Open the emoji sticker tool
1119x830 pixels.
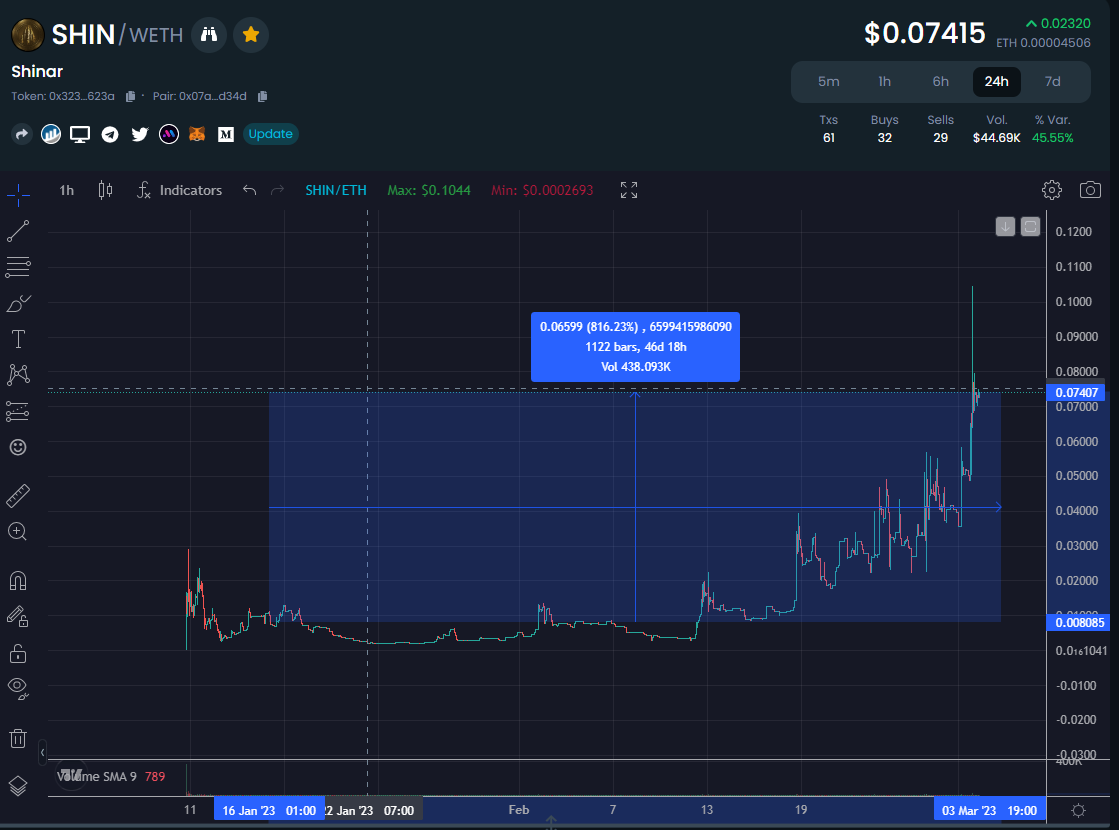(x=17, y=448)
